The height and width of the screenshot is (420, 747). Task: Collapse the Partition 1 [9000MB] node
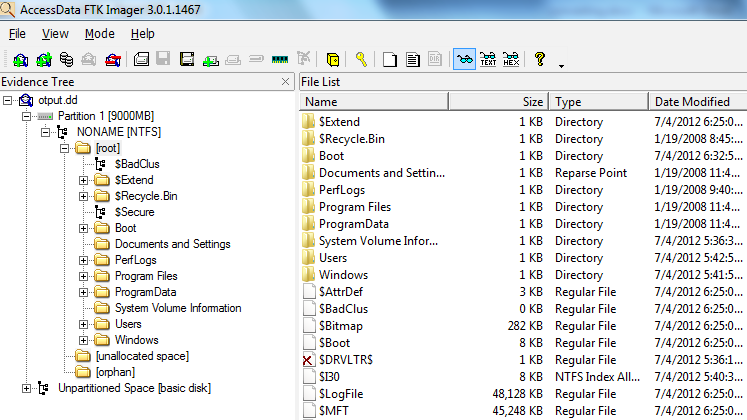[x=26, y=116]
